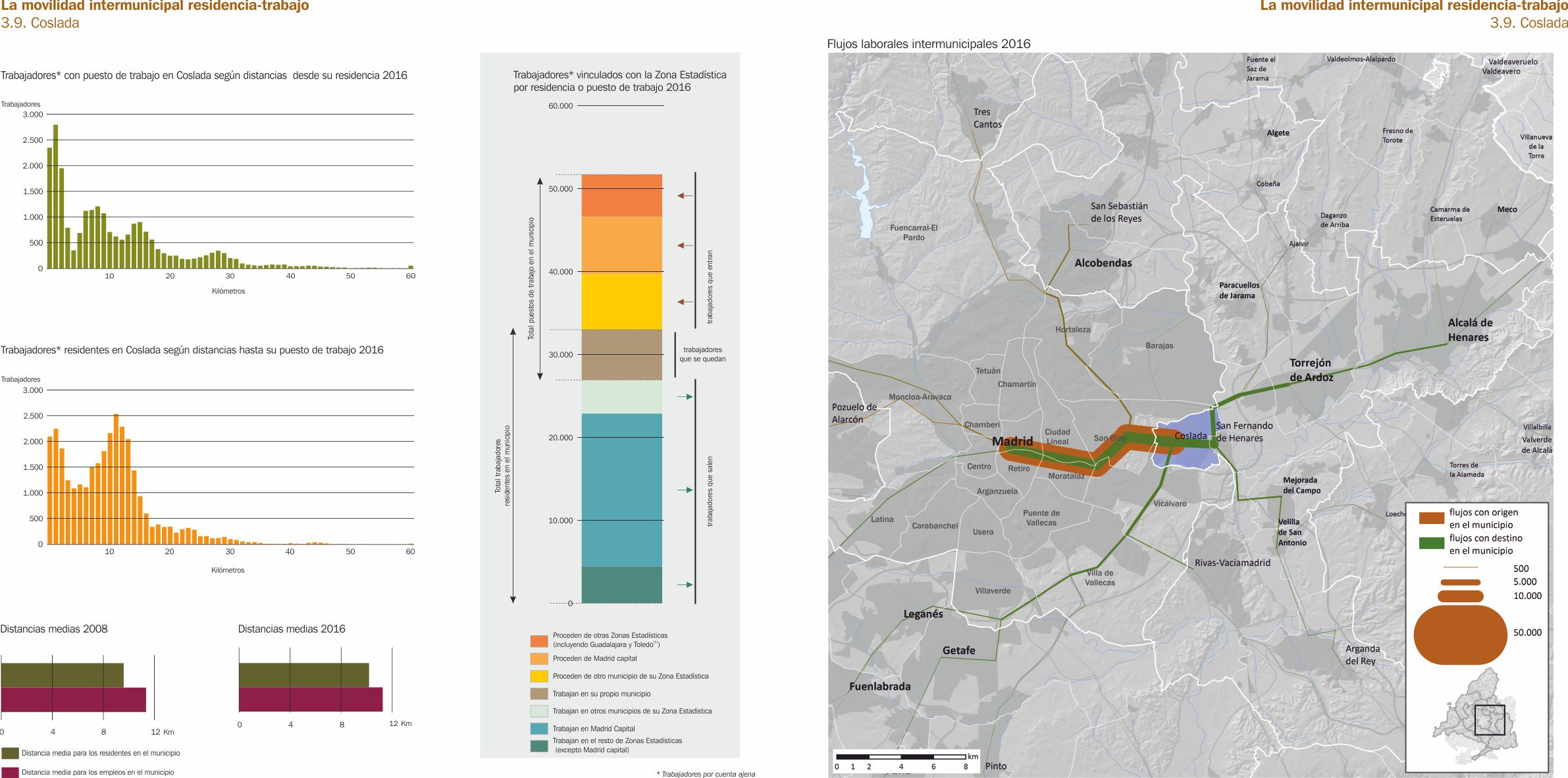Image resolution: width=1568 pixels, height=778 pixels.
Task: Click the 'Meco' map label
Action: [1507, 209]
